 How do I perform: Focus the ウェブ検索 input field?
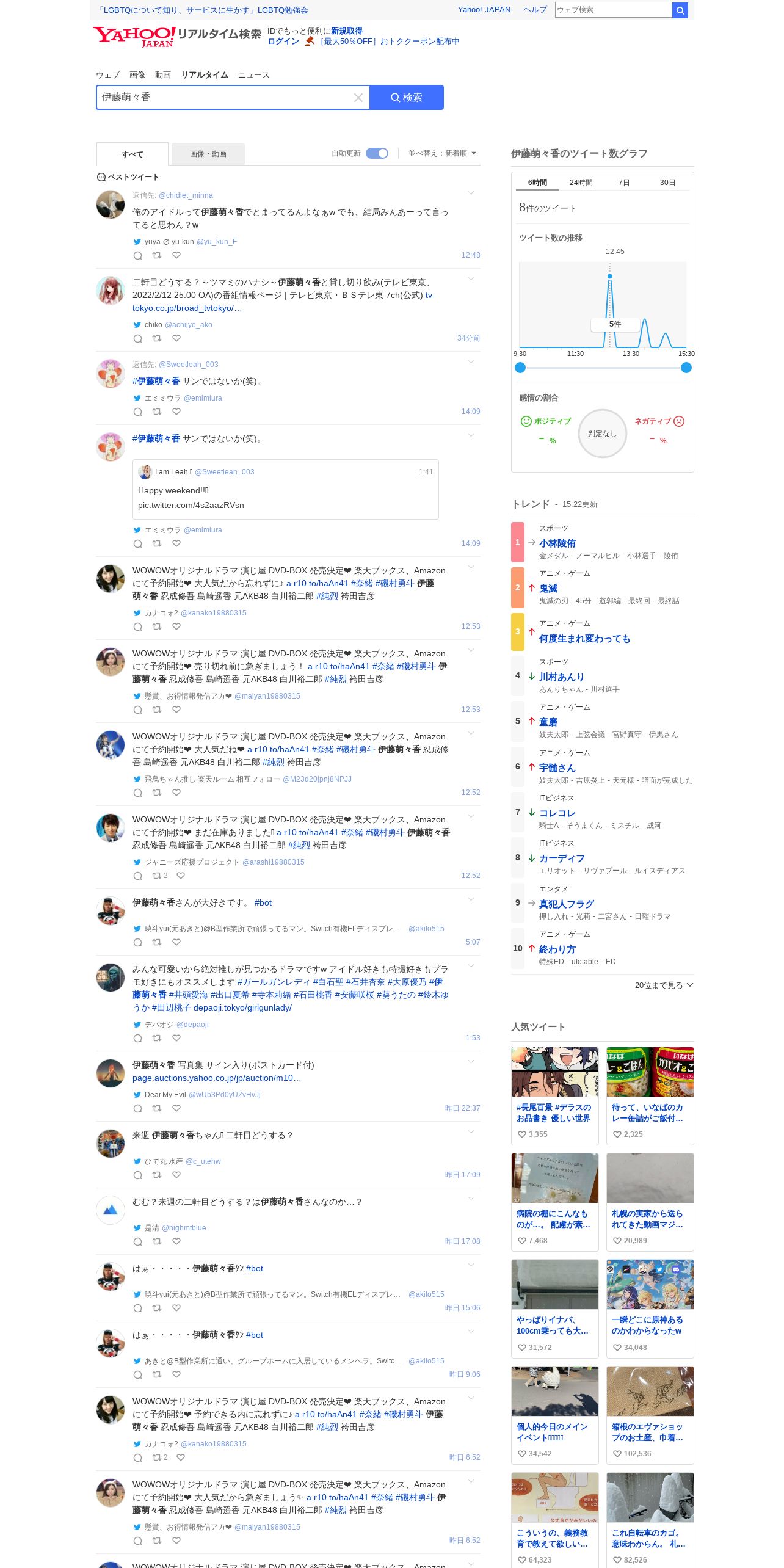[x=613, y=10]
